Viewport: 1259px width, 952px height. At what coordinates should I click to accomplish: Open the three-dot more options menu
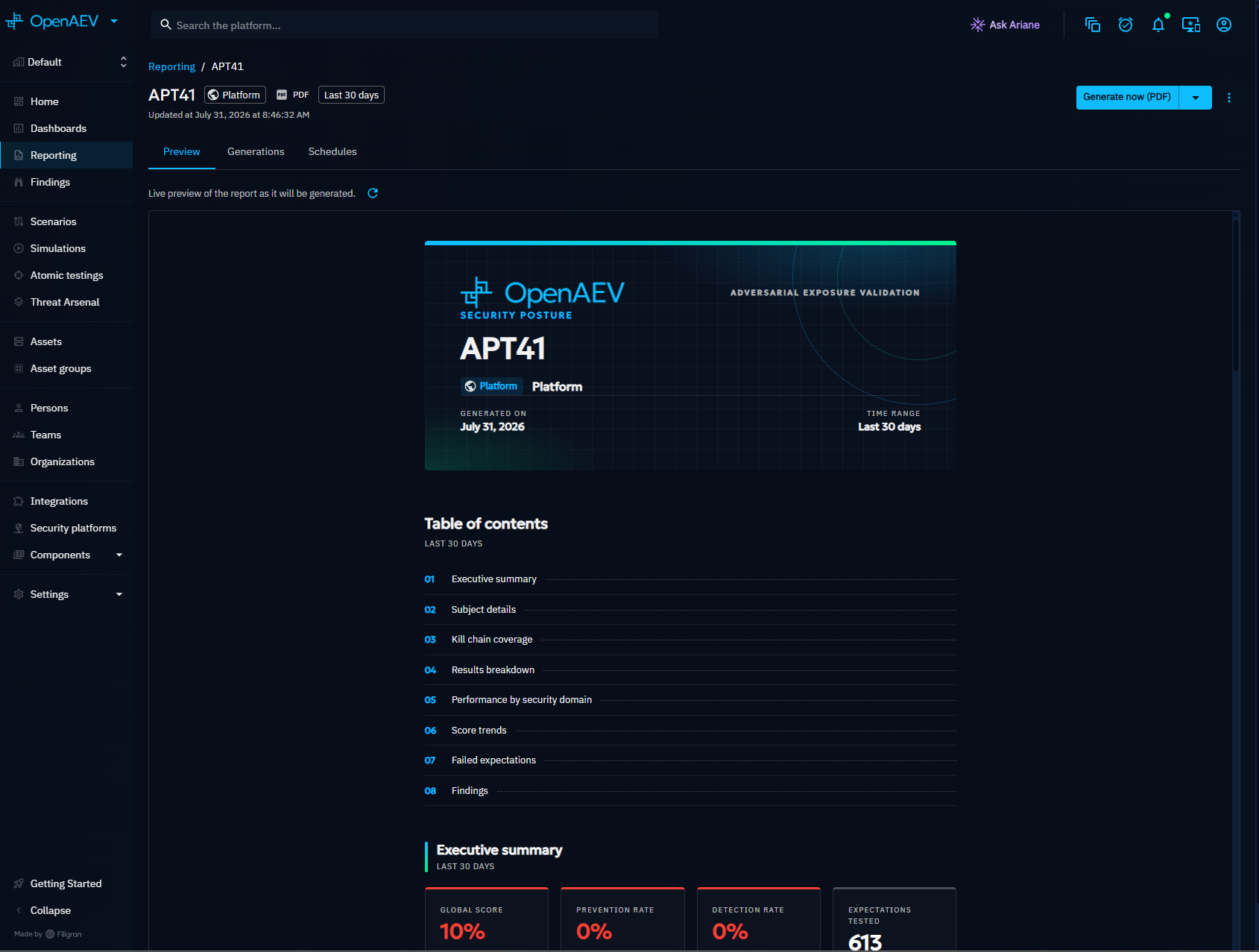coord(1229,98)
